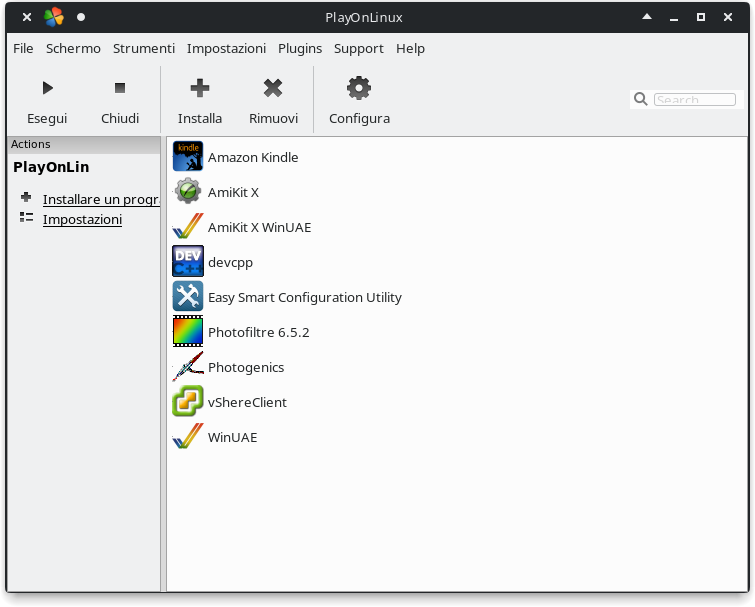
Task: Click the Esegui label
Action: [x=47, y=118]
